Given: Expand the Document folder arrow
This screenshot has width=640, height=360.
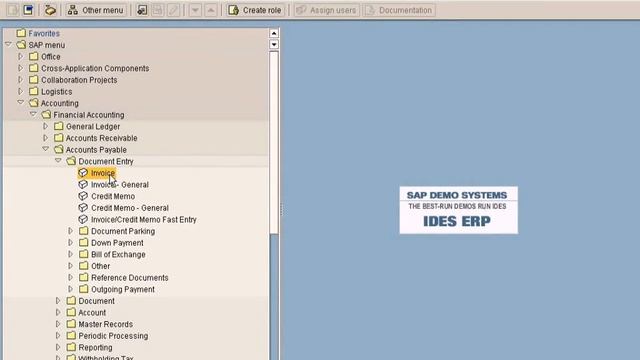Looking at the screenshot, I should click(58, 301).
